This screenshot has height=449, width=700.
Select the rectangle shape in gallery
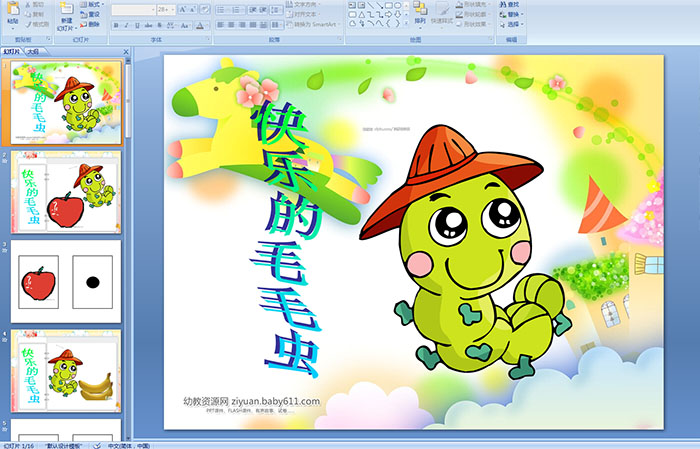coord(388,5)
